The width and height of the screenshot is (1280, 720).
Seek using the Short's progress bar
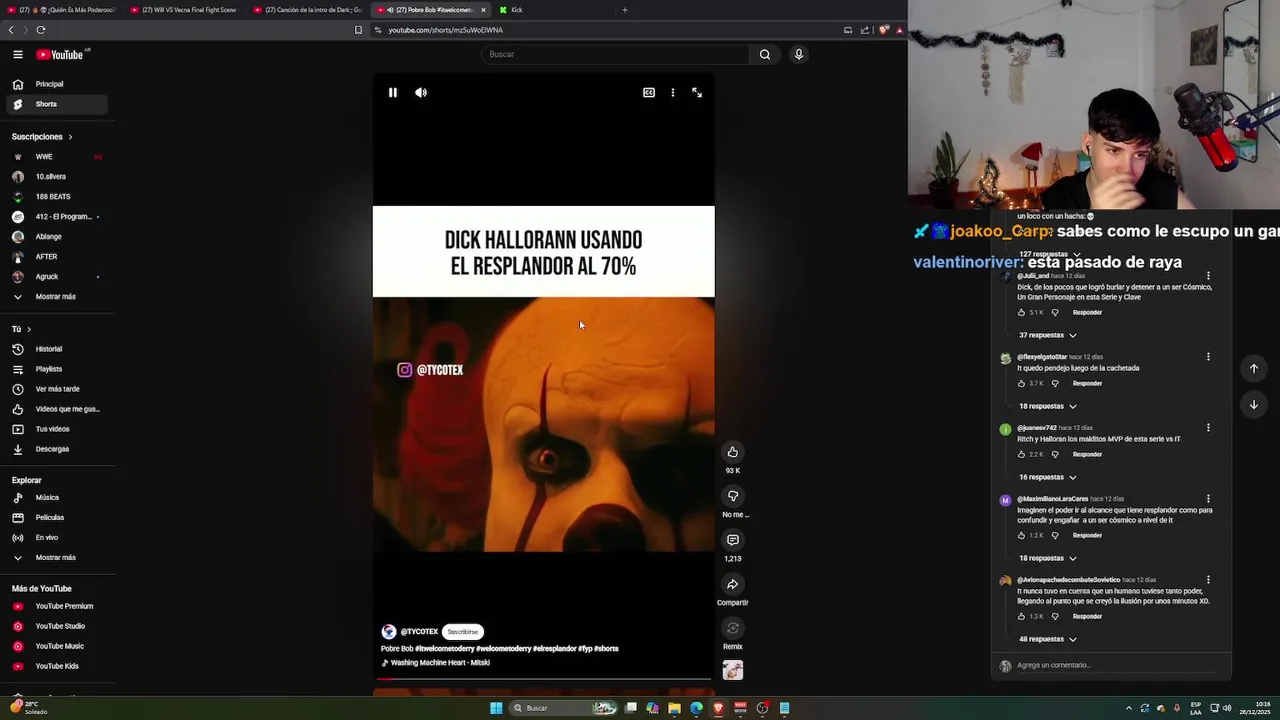coord(544,678)
